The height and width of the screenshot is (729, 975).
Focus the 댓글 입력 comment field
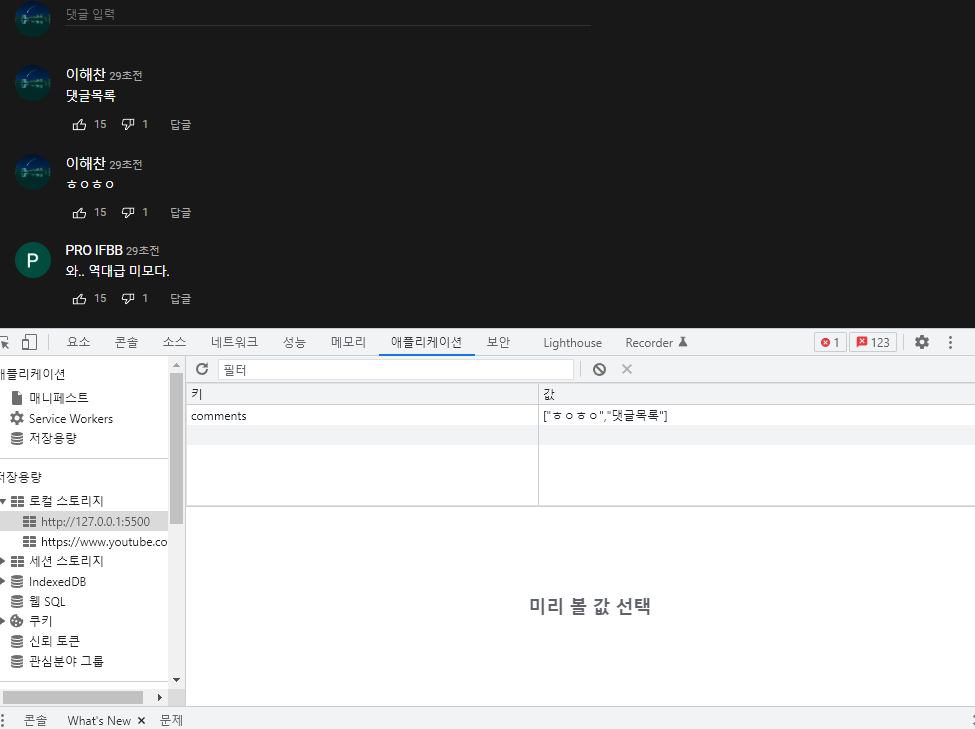pyautogui.click(x=328, y=14)
